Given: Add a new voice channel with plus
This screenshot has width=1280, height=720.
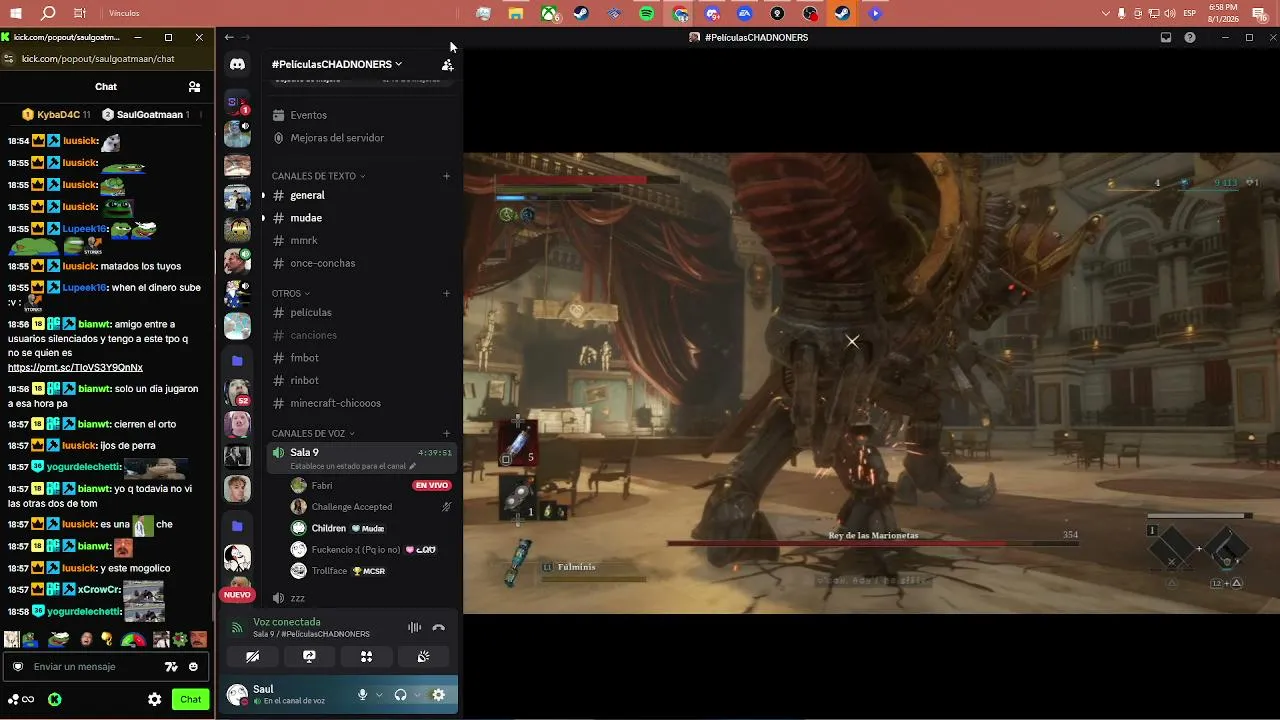Looking at the screenshot, I should tap(447, 434).
